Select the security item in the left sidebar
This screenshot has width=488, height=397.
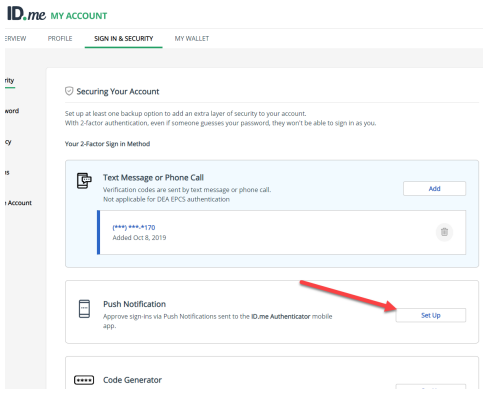tap(10, 80)
